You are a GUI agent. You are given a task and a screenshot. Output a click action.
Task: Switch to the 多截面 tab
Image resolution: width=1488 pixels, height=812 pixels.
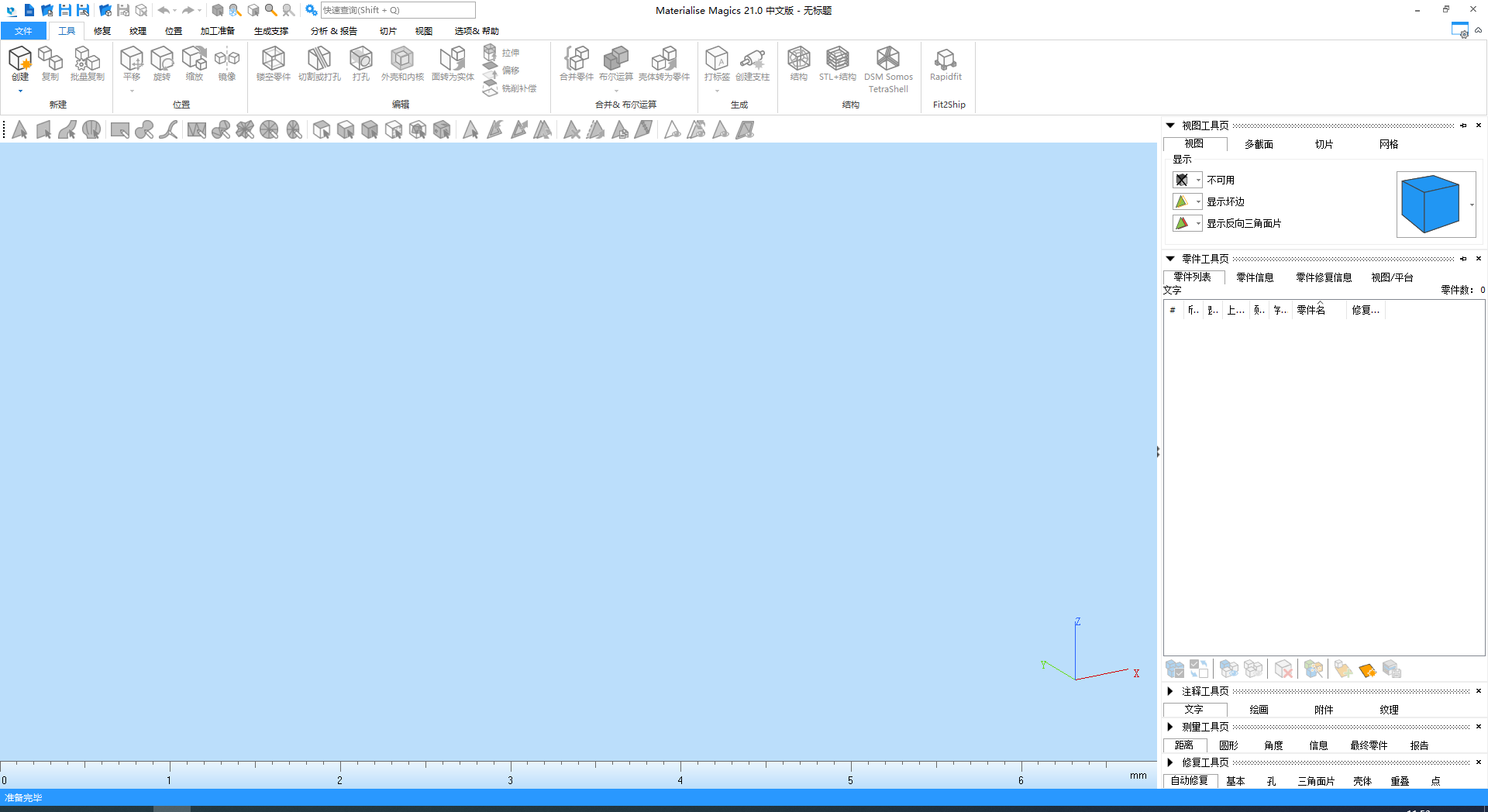1259,144
